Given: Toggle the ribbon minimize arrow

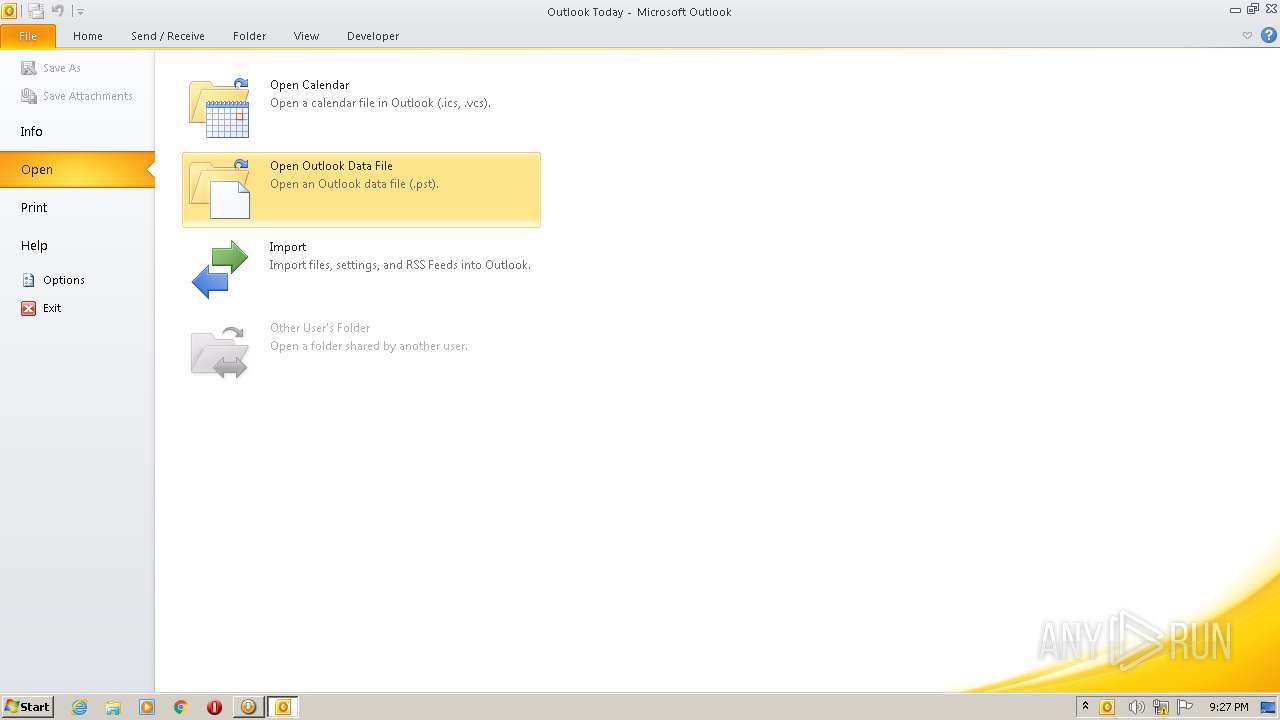Looking at the screenshot, I should [1247, 35].
